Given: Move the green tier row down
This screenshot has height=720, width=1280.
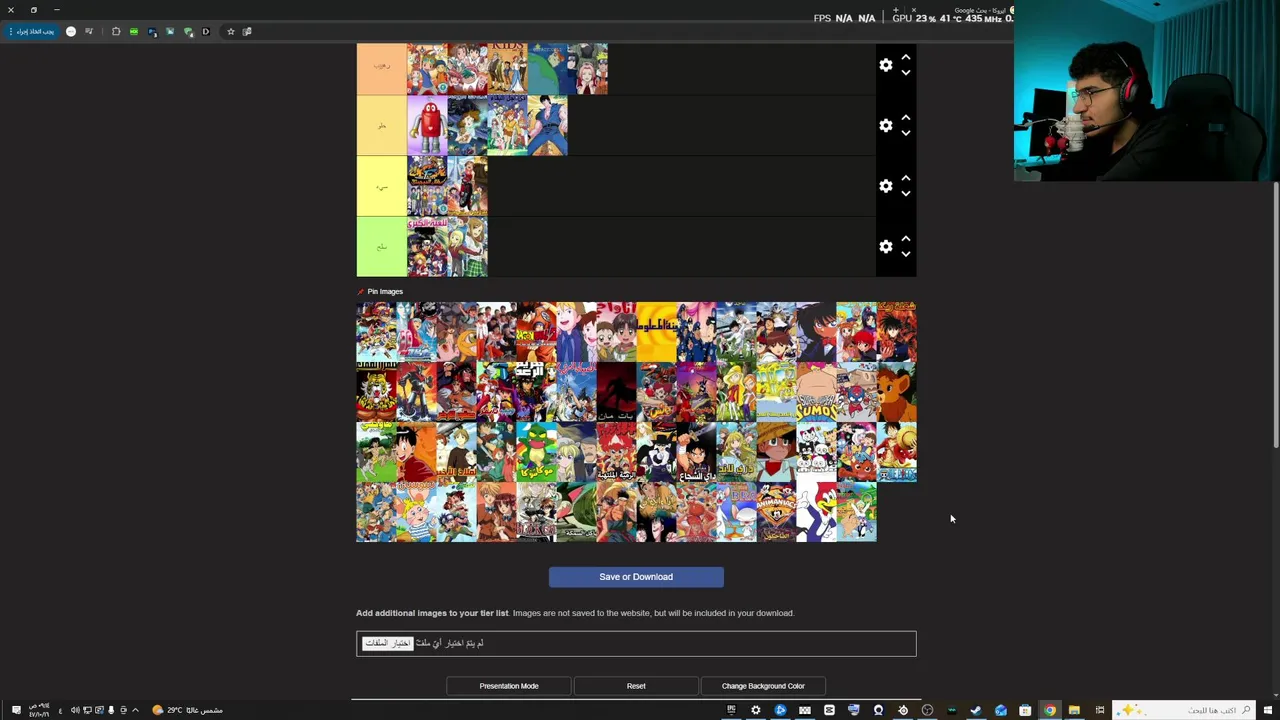Looking at the screenshot, I should pos(905,254).
